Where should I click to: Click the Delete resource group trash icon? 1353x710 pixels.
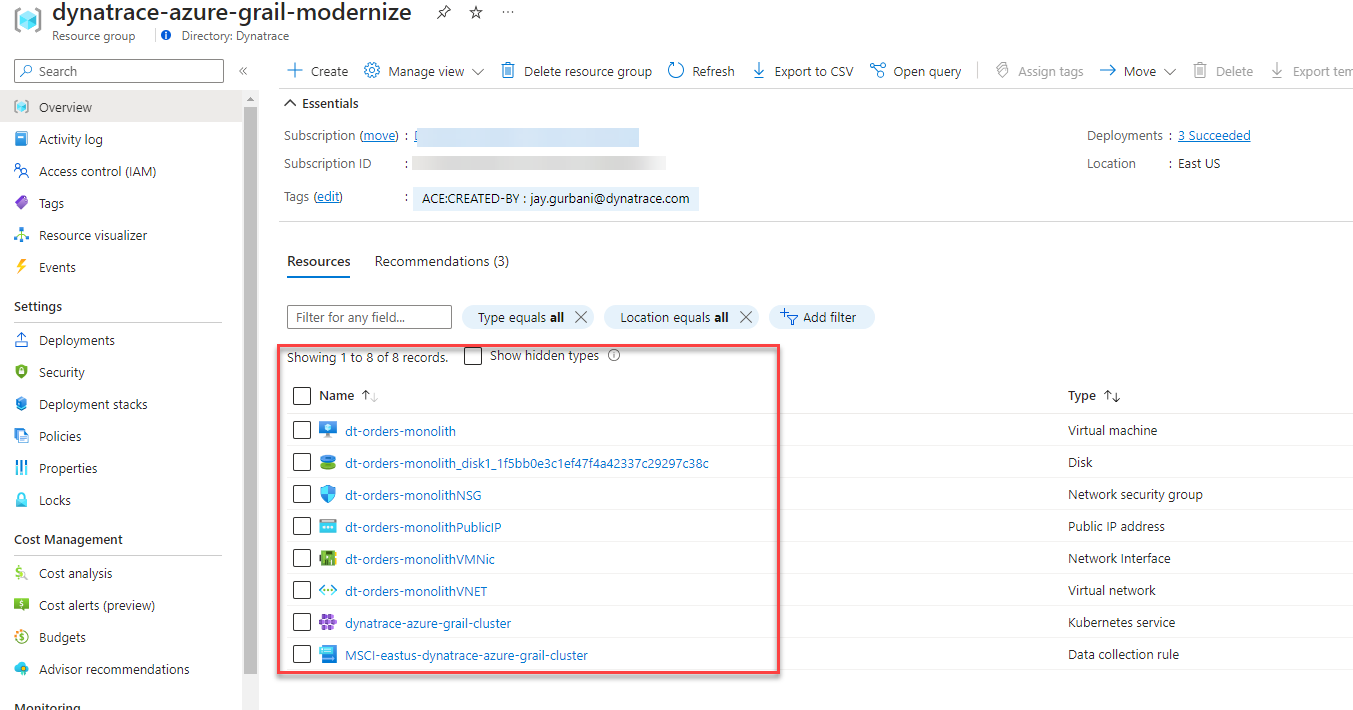508,71
